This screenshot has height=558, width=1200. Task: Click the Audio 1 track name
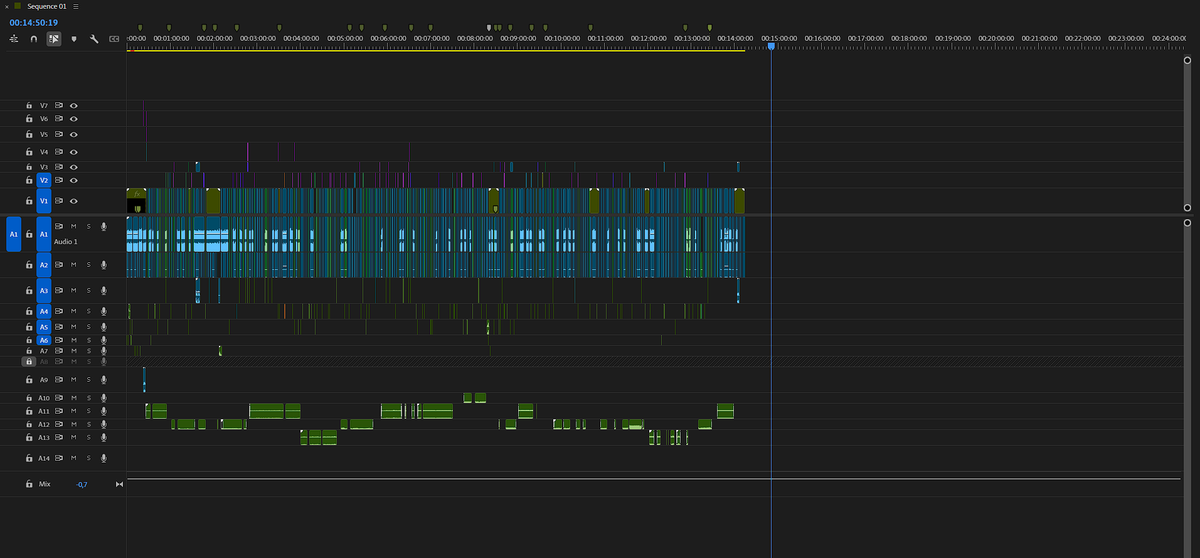66,242
